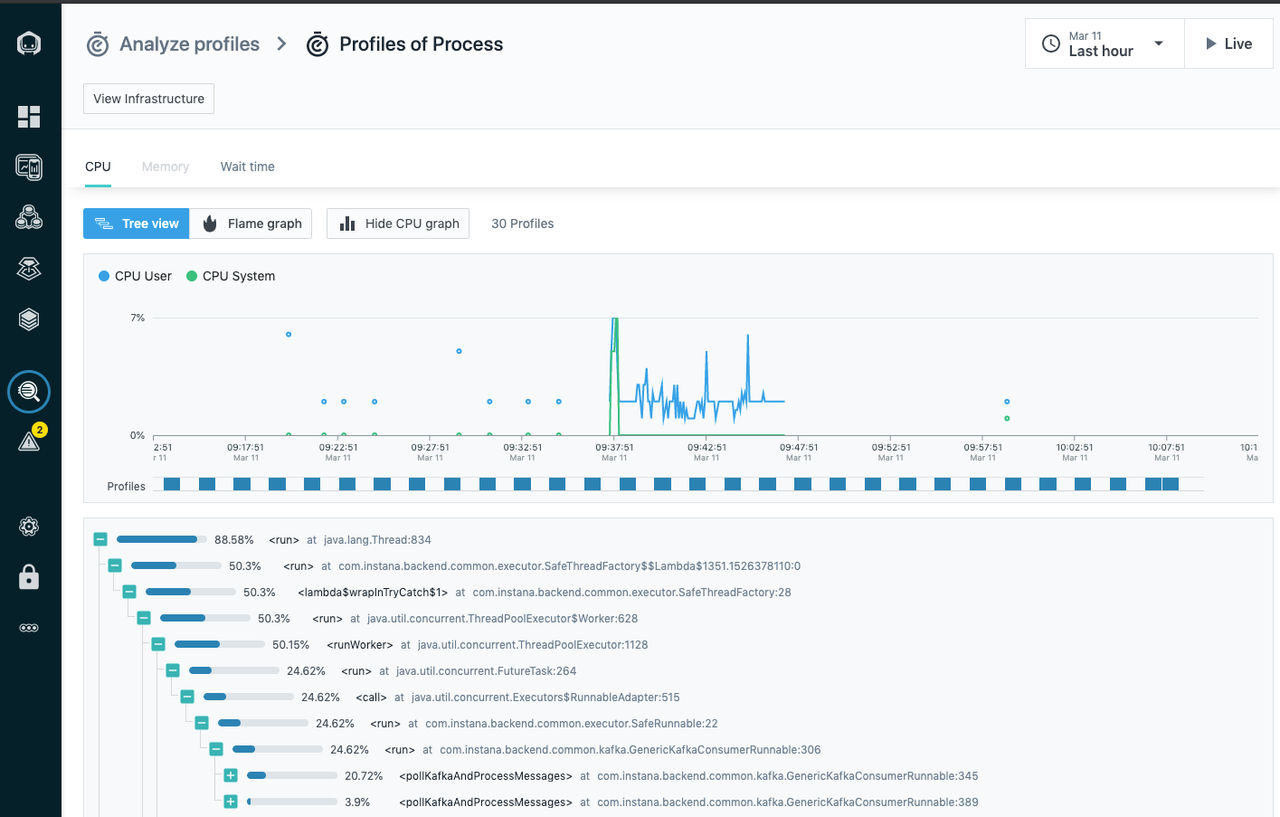
Task: Select the first profile block in Profiles timeline
Action: coord(172,484)
